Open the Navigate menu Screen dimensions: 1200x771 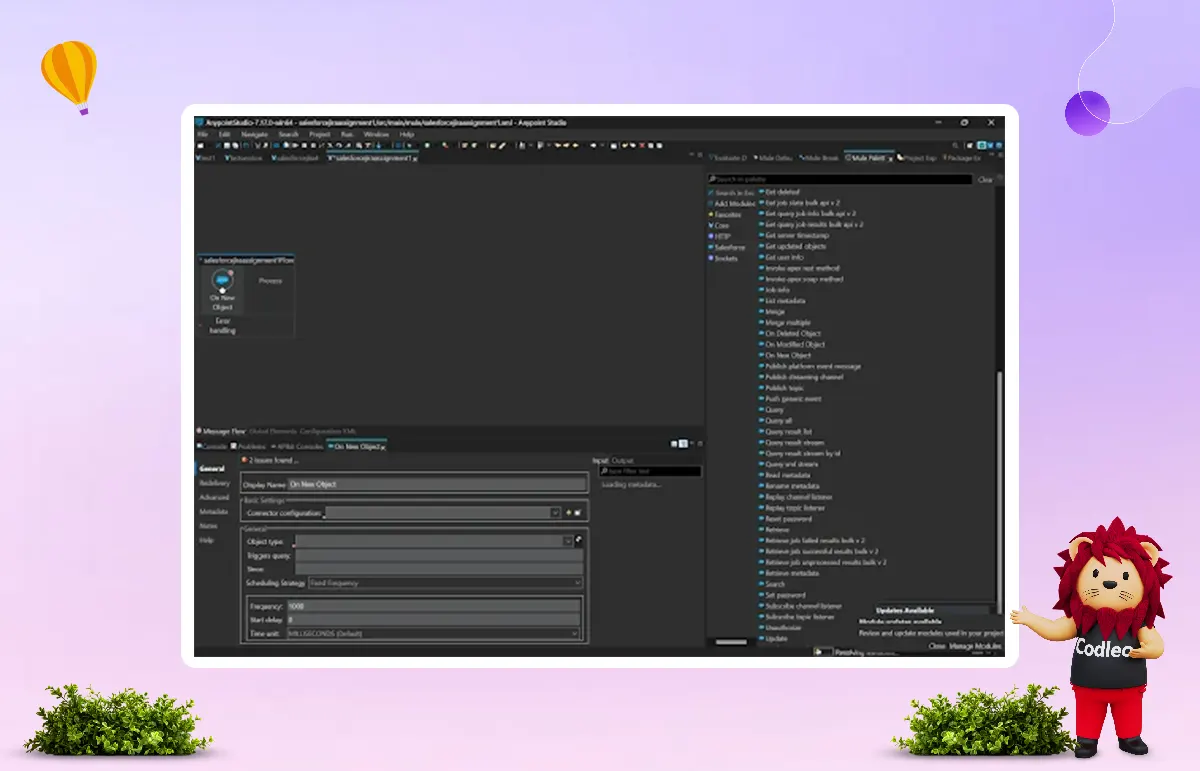point(254,134)
